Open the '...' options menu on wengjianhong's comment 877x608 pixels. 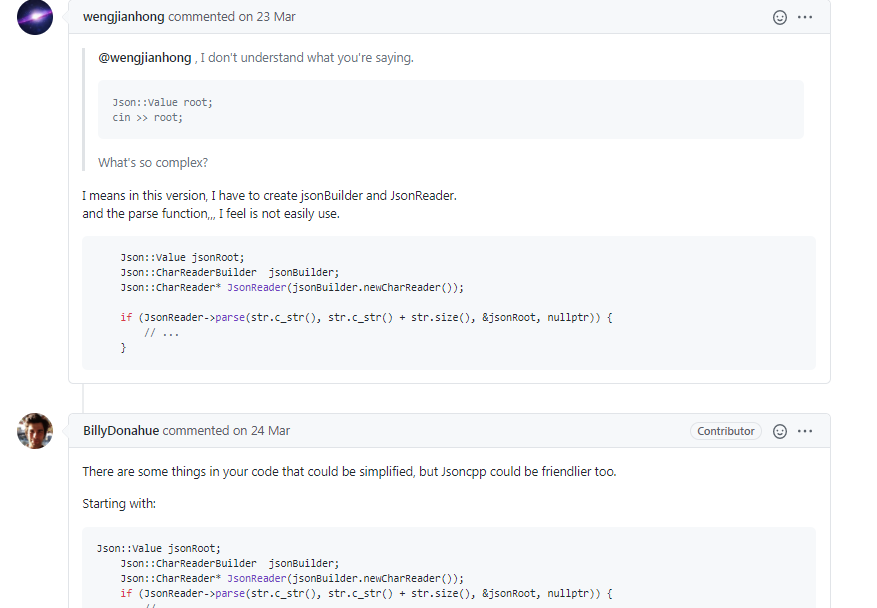coord(805,17)
